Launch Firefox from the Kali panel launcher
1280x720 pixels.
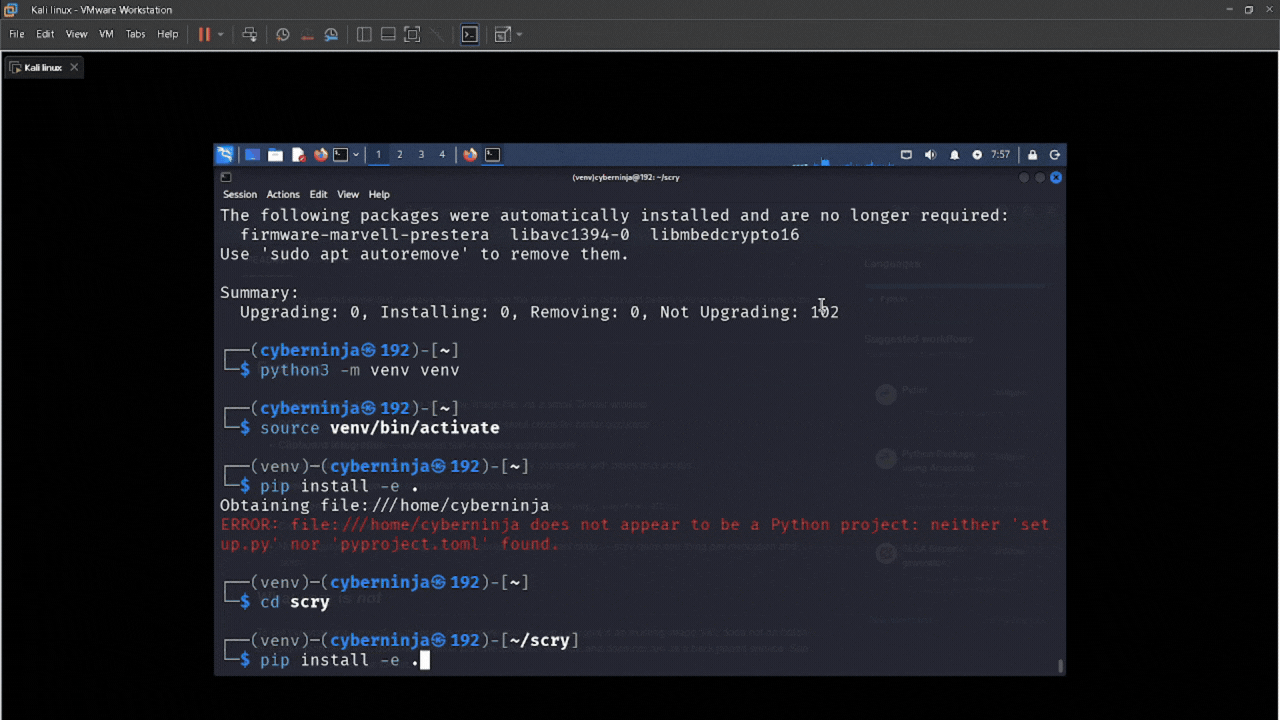point(320,154)
